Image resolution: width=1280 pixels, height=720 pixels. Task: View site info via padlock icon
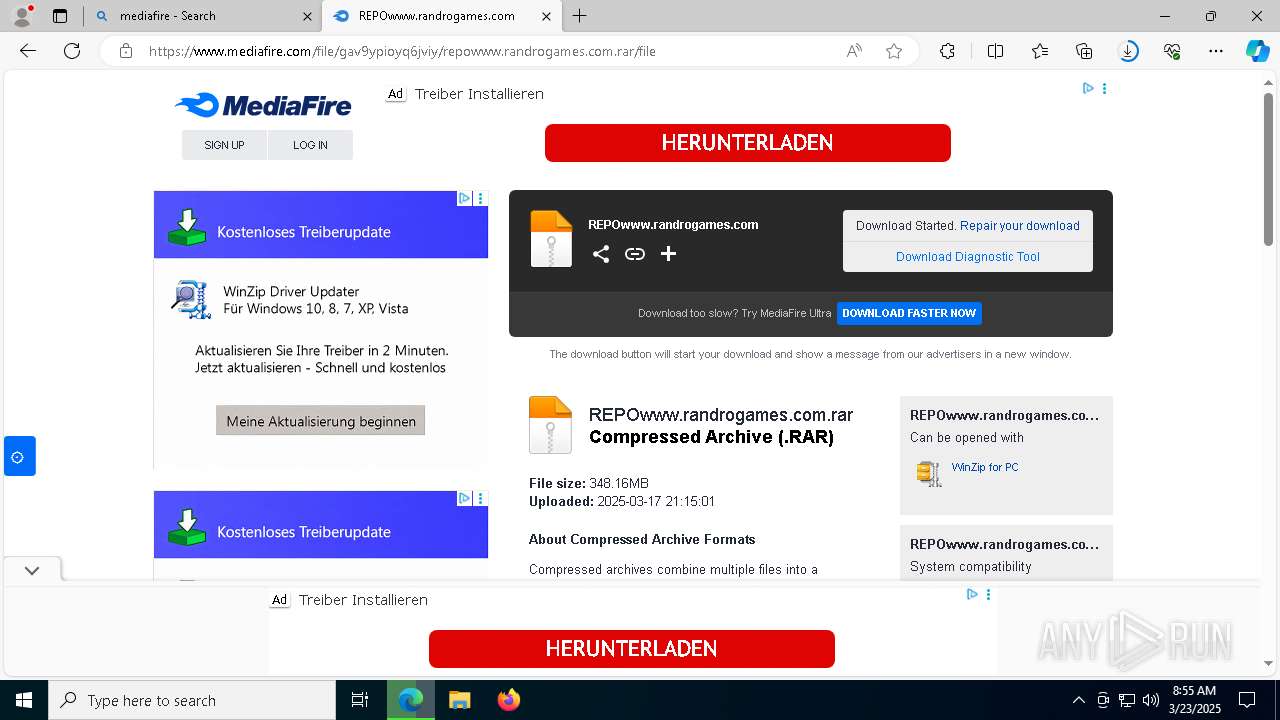click(x=126, y=51)
